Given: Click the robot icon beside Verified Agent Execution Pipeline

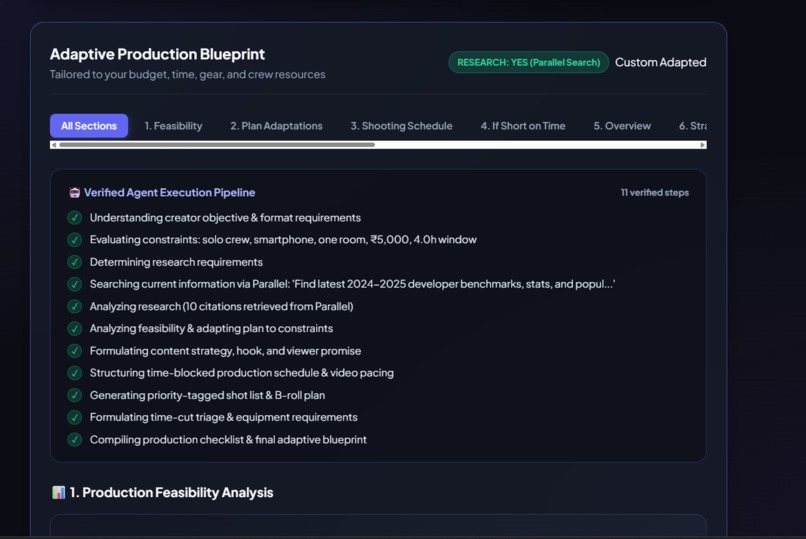Looking at the screenshot, I should coord(75,193).
